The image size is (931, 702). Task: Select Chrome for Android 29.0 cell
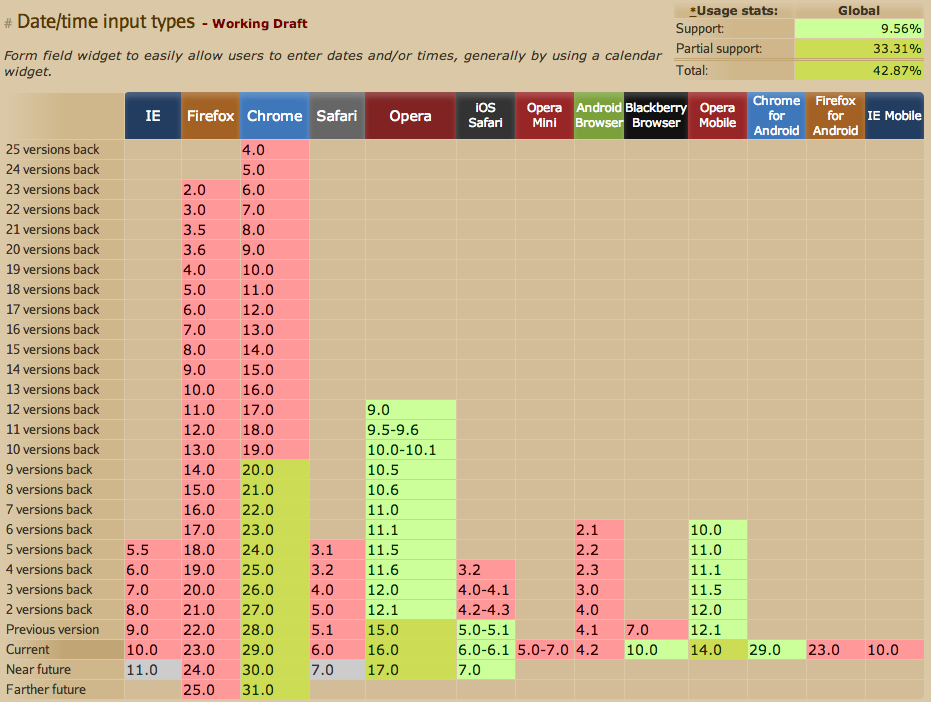777,650
